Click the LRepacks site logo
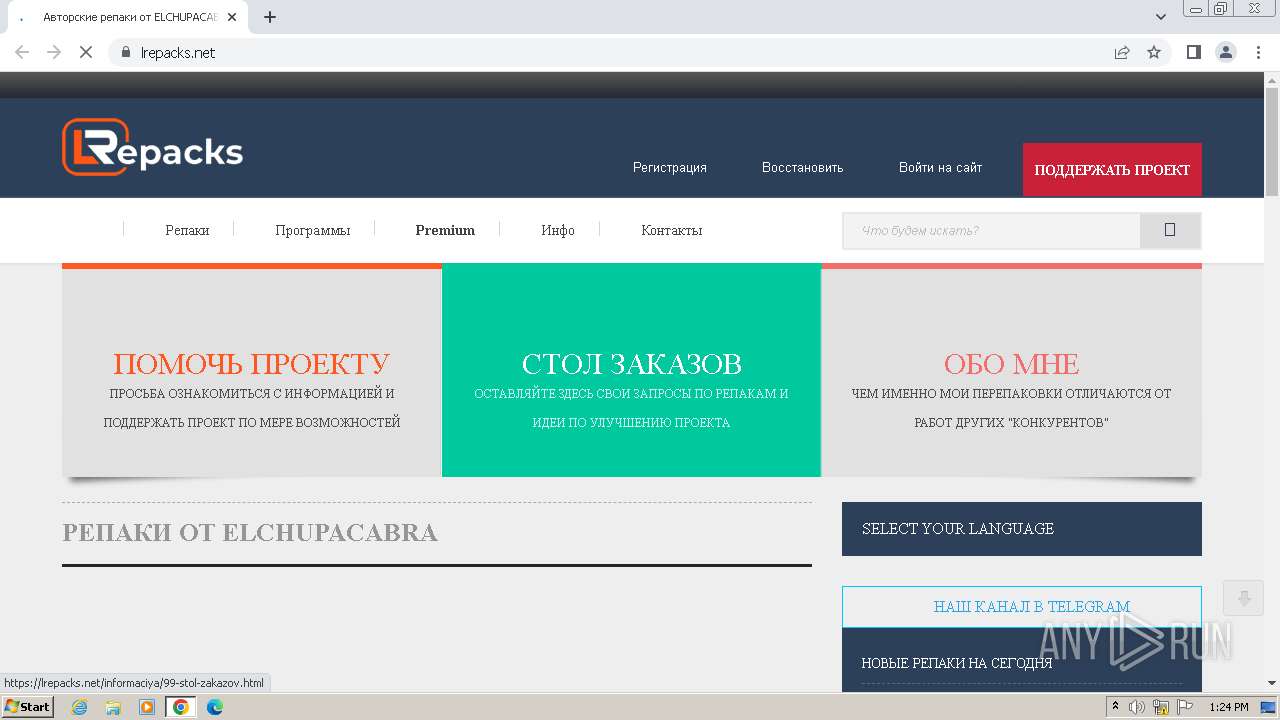This screenshot has width=1280, height=720. click(152, 148)
